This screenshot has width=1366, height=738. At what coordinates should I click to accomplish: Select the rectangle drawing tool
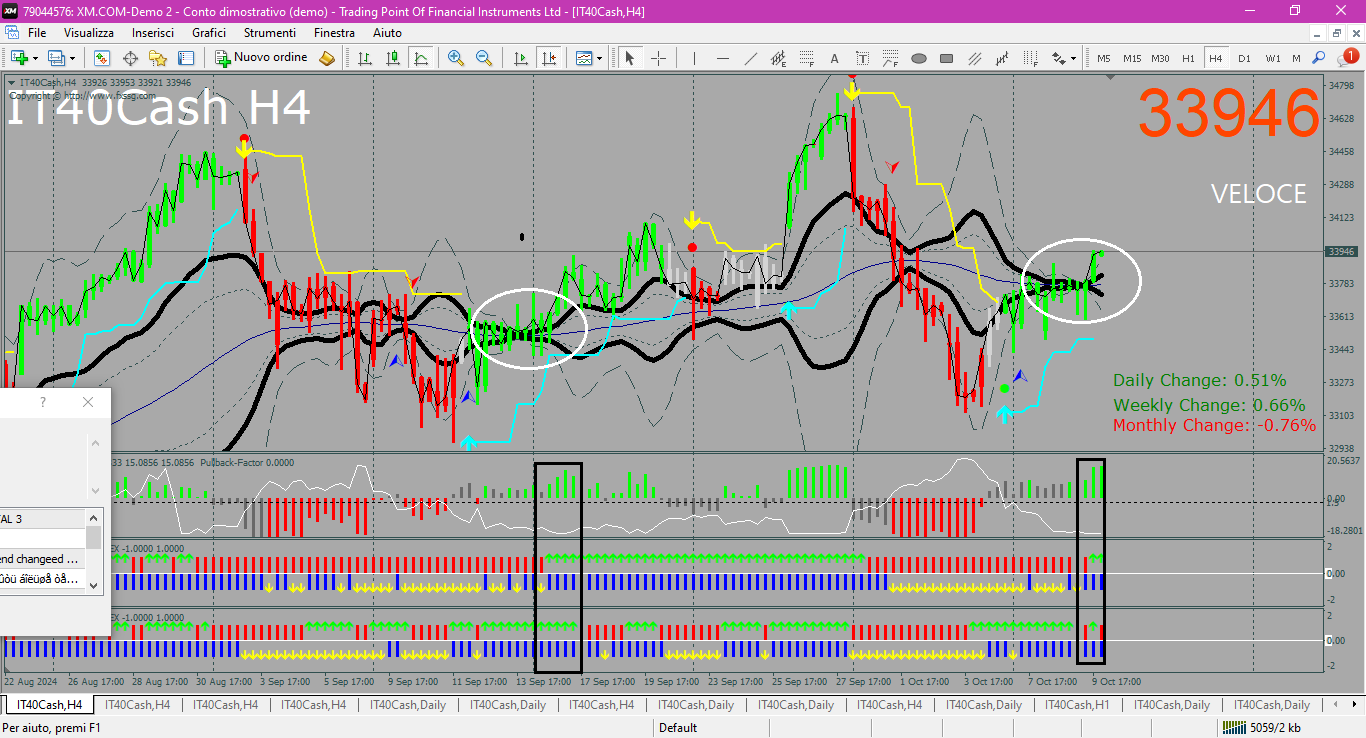(x=946, y=58)
